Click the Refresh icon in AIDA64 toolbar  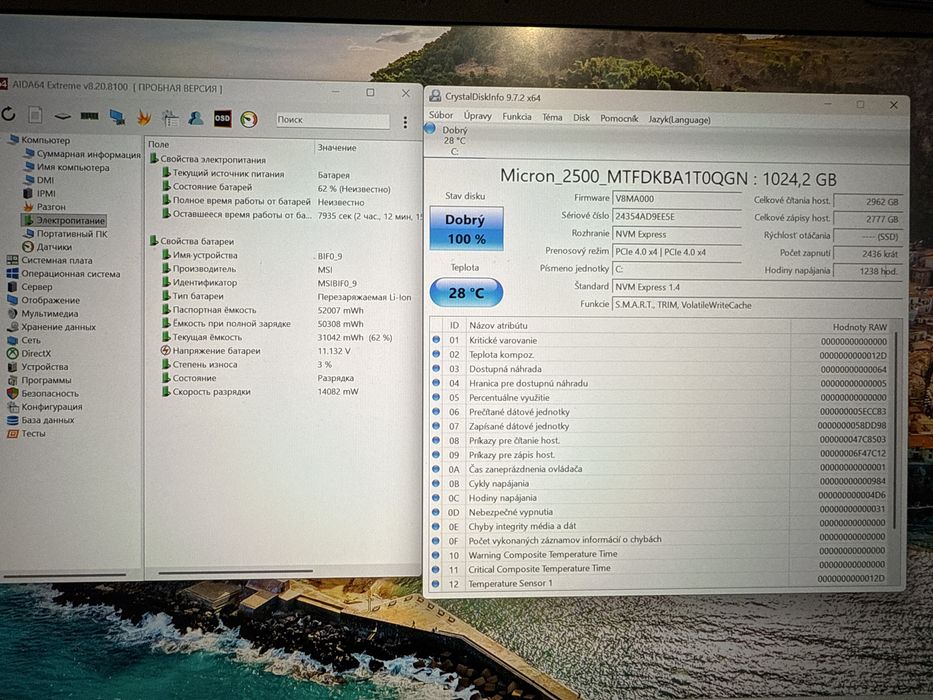point(8,113)
